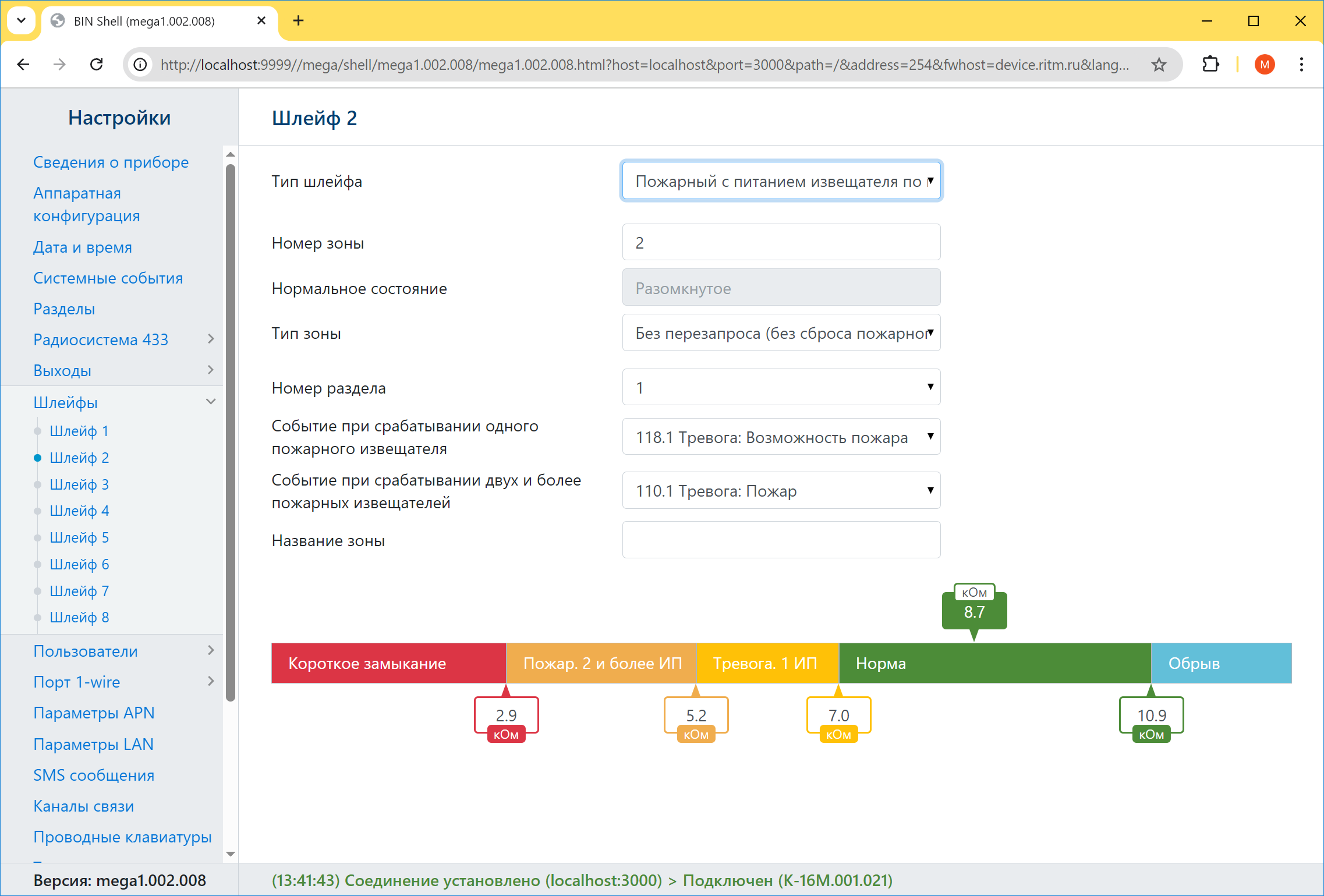The image size is (1324, 896).
Task: Click the Версия: mega1.002.008 label
Action: 119,880
